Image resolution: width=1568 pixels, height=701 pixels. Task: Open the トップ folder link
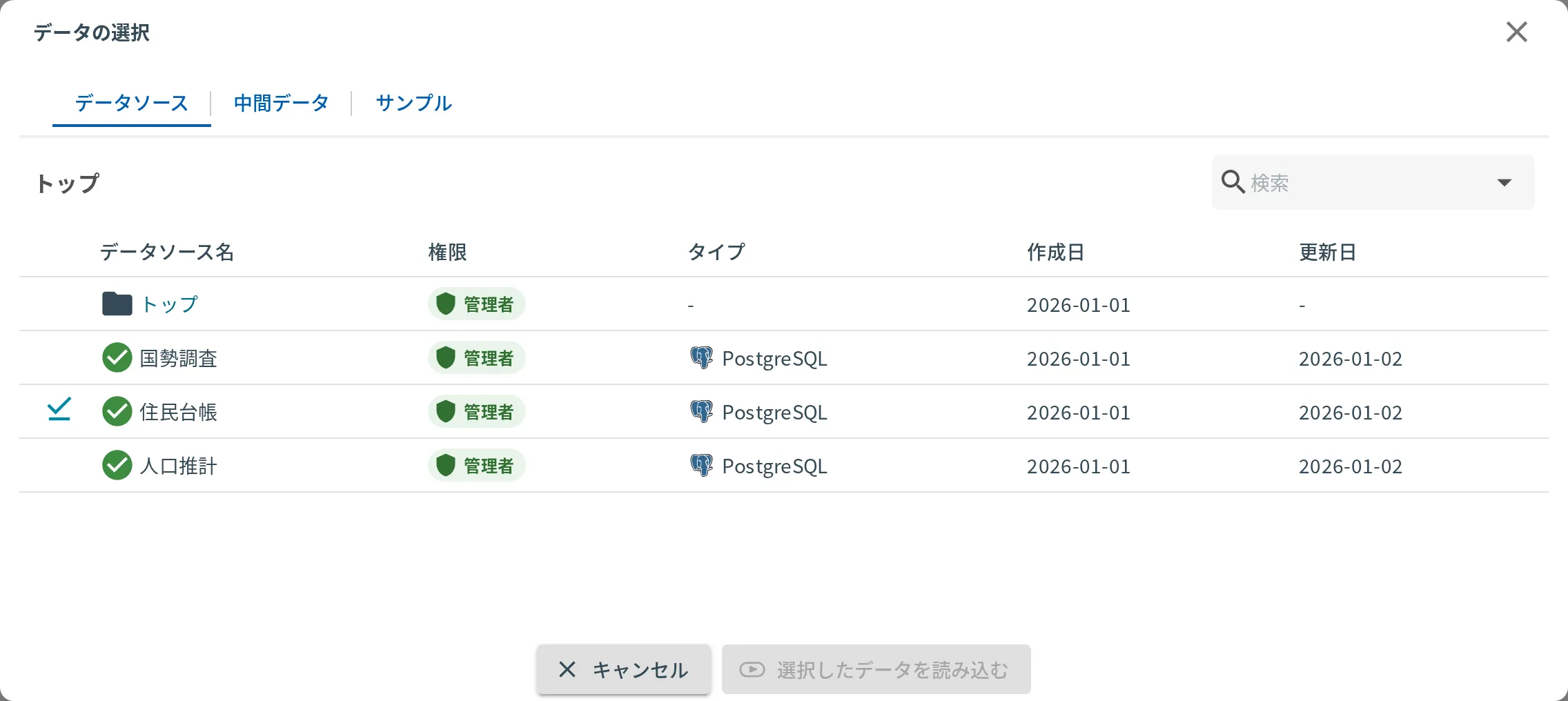[170, 304]
